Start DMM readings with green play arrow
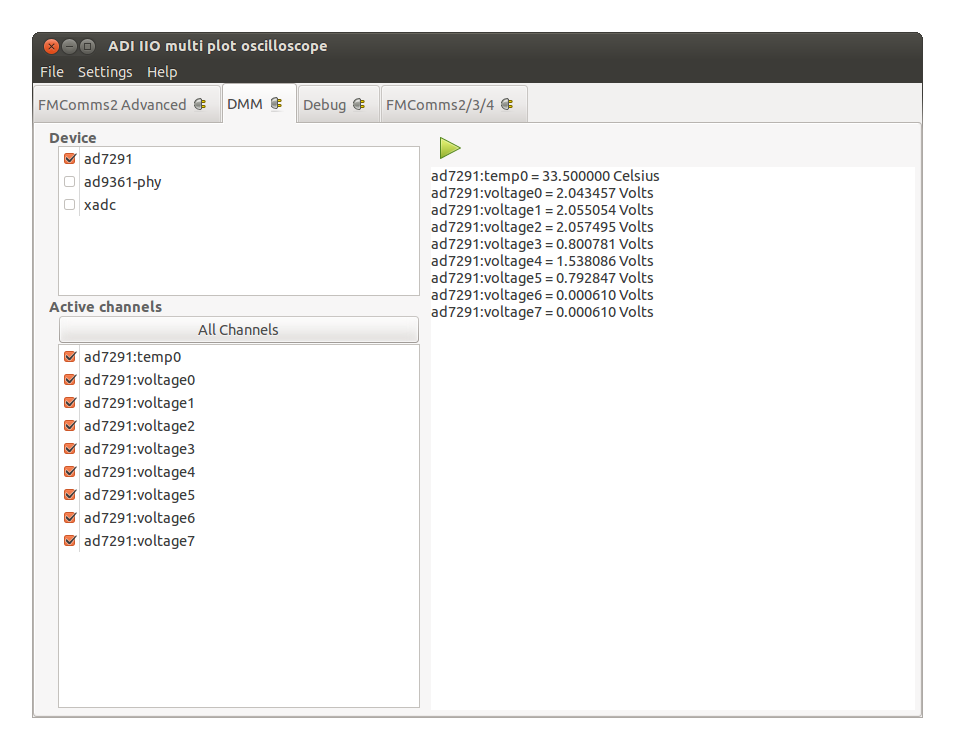This screenshot has width=955, height=750. [450, 147]
